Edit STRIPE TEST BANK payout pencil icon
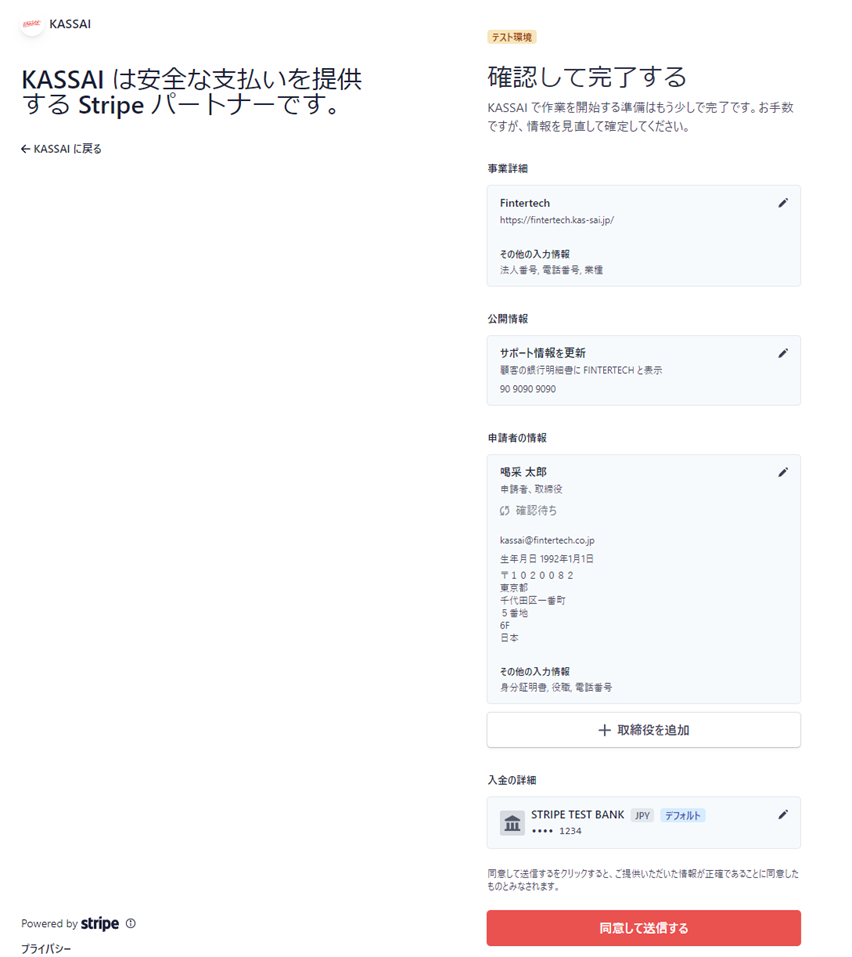Viewport: 852px width, 957px height. 783,815
